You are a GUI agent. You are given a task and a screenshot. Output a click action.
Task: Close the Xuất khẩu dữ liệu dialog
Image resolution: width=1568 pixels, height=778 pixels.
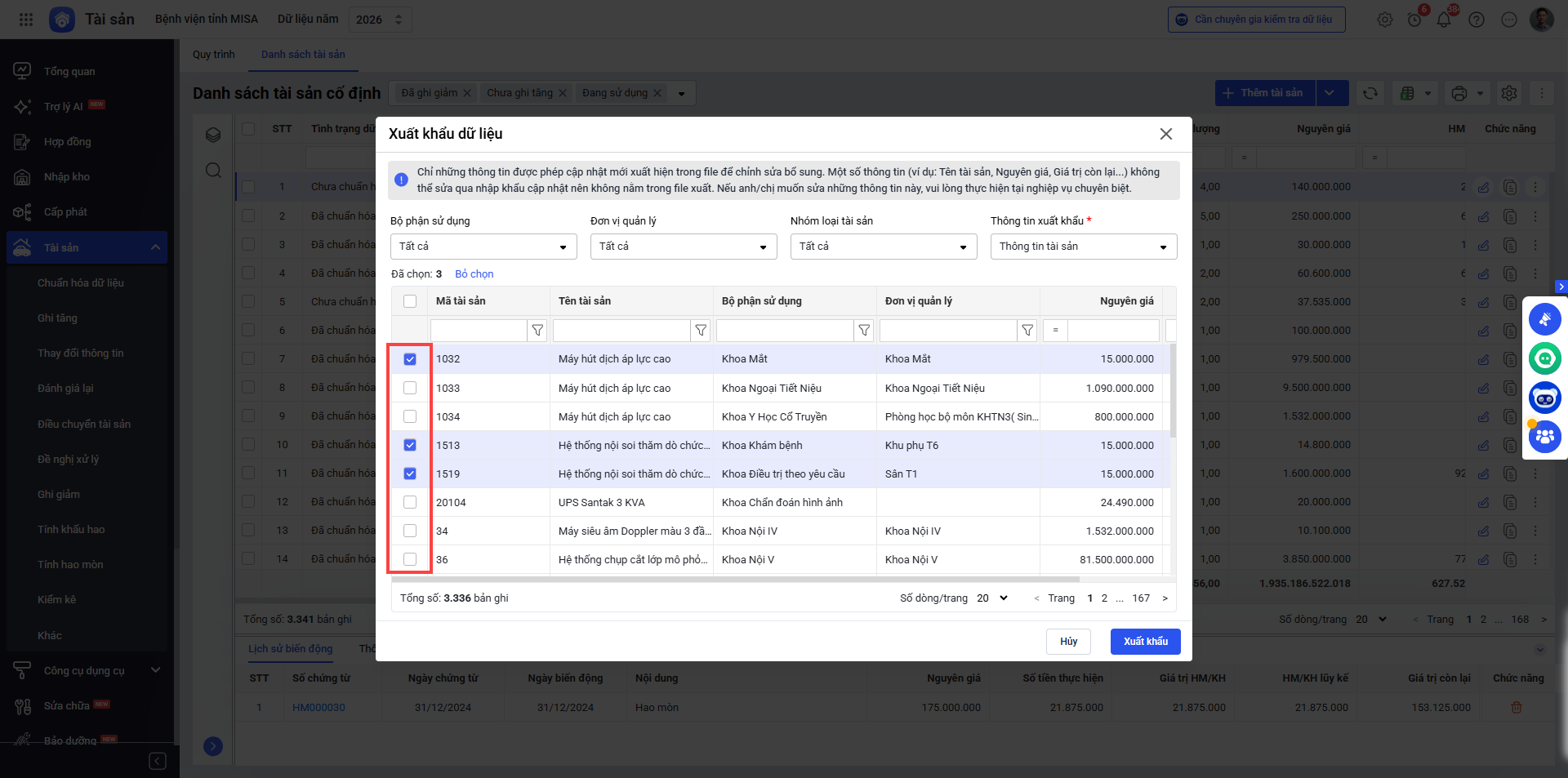(x=1166, y=134)
